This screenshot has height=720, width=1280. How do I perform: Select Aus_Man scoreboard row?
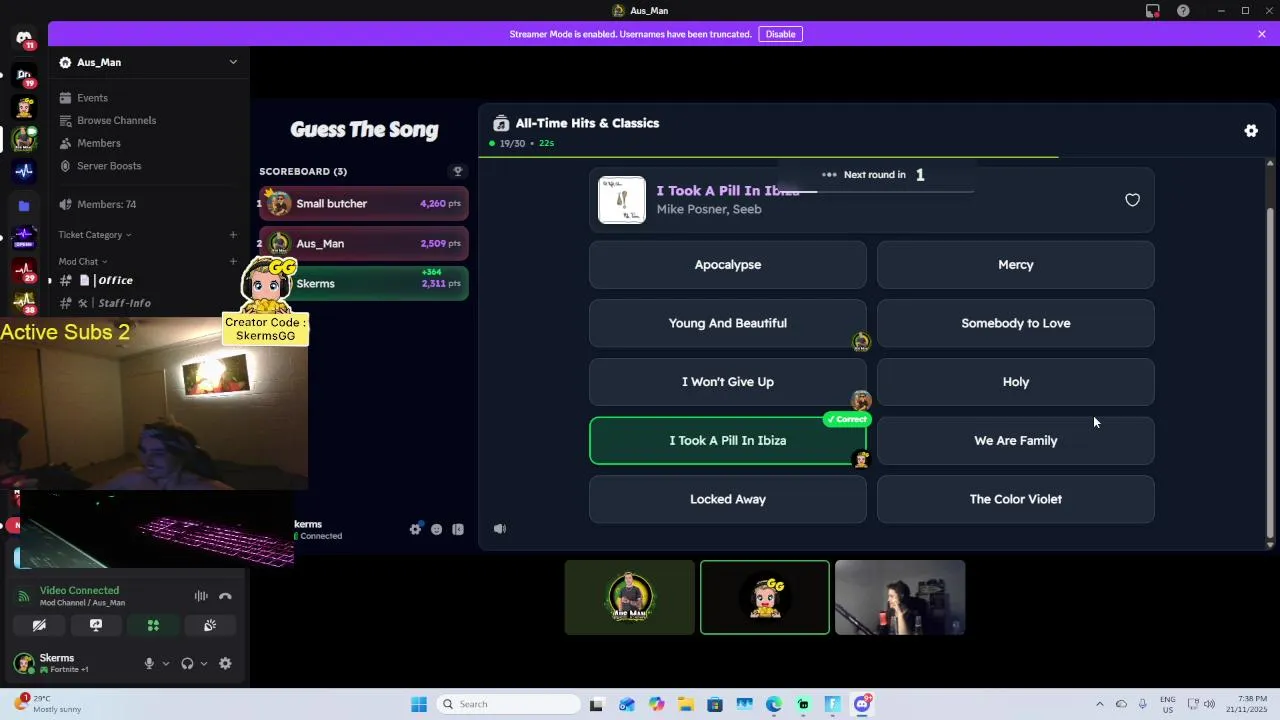(x=364, y=244)
